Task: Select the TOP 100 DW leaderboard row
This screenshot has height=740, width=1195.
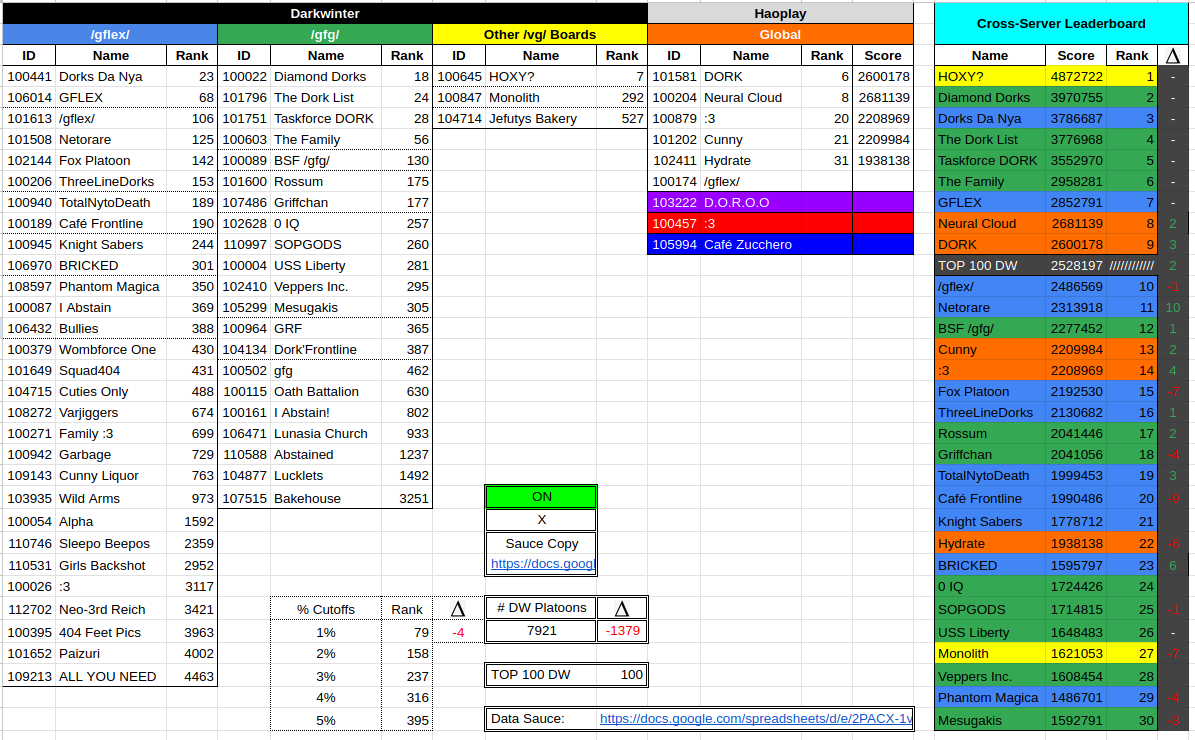Action: coord(1046,266)
